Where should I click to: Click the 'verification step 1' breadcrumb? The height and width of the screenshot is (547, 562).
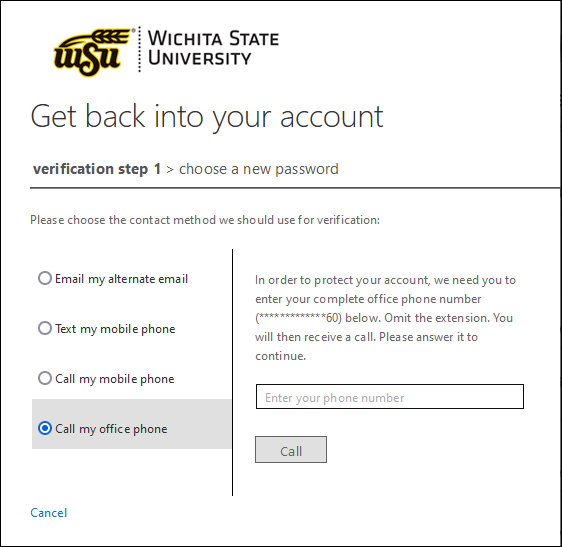coord(97,169)
